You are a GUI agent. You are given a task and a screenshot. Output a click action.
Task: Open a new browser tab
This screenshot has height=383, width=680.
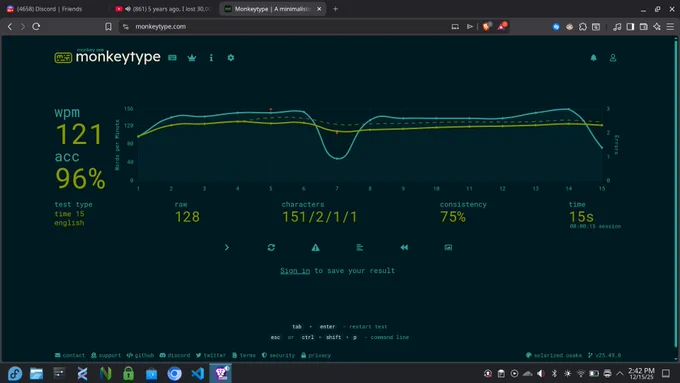[335, 9]
